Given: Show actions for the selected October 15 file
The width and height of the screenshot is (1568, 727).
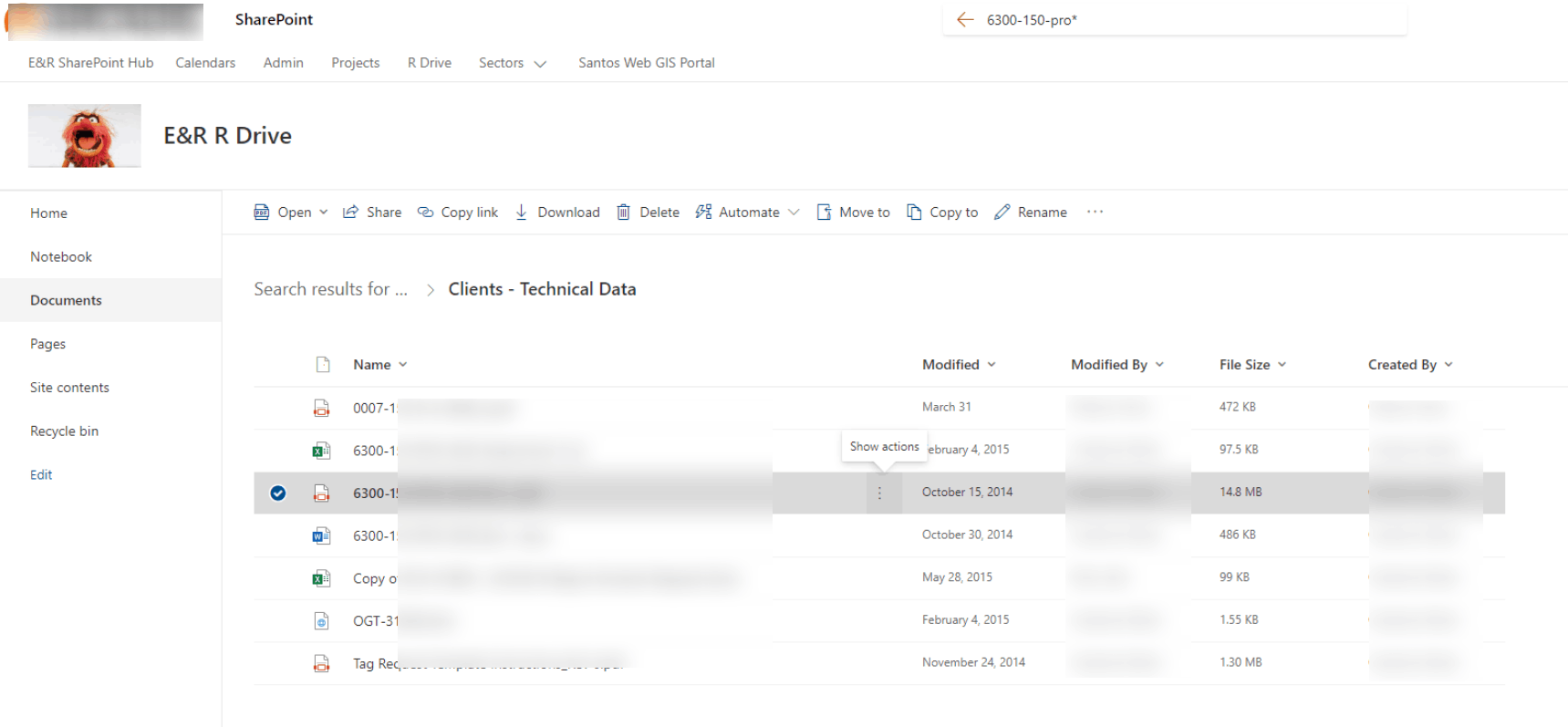Looking at the screenshot, I should (880, 493).
